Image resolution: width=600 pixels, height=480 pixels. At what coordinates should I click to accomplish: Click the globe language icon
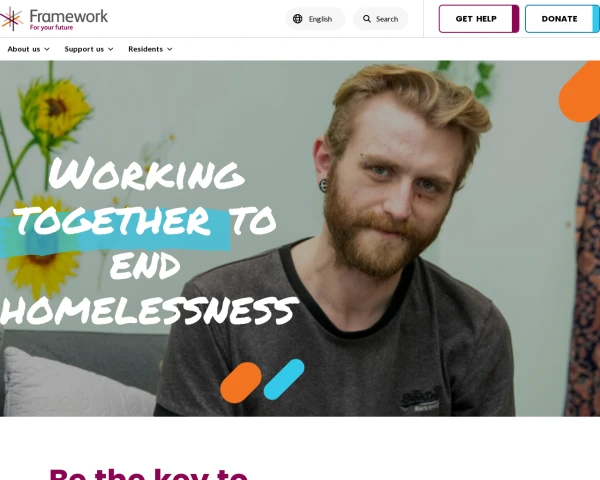click(297, 19)
